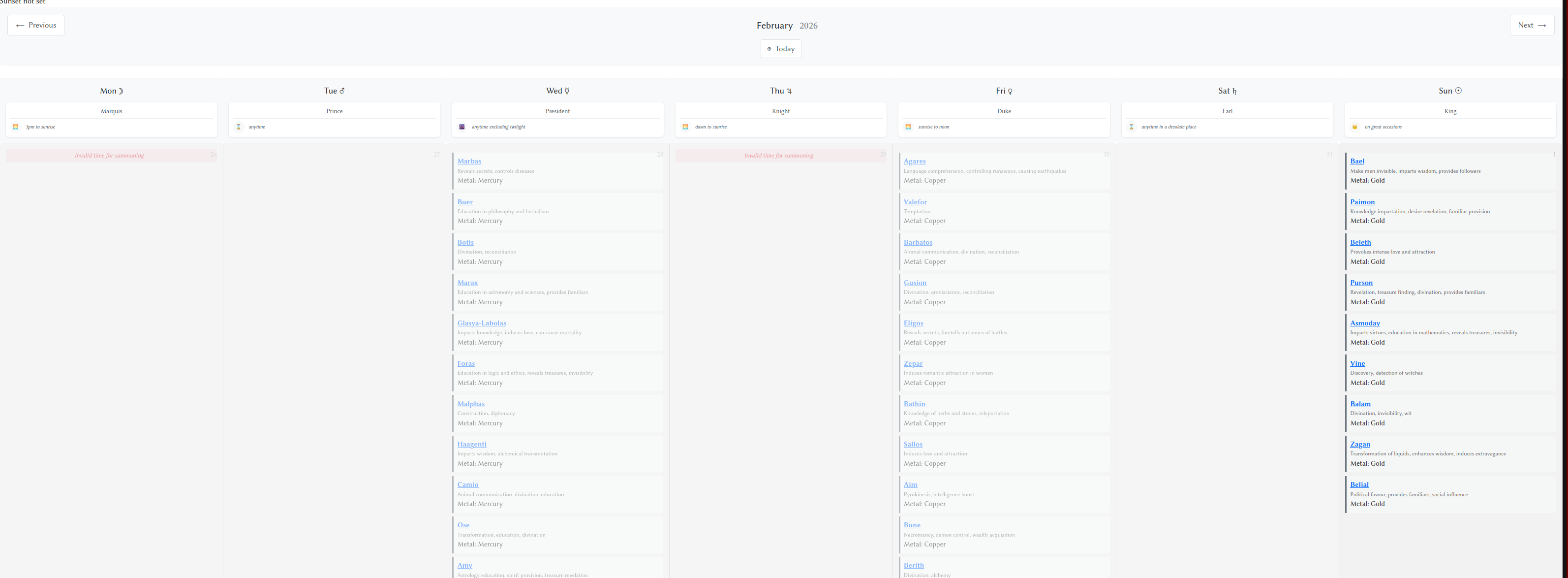
Task: Click crown icon in King card
Action: [x=1355, y=127]
